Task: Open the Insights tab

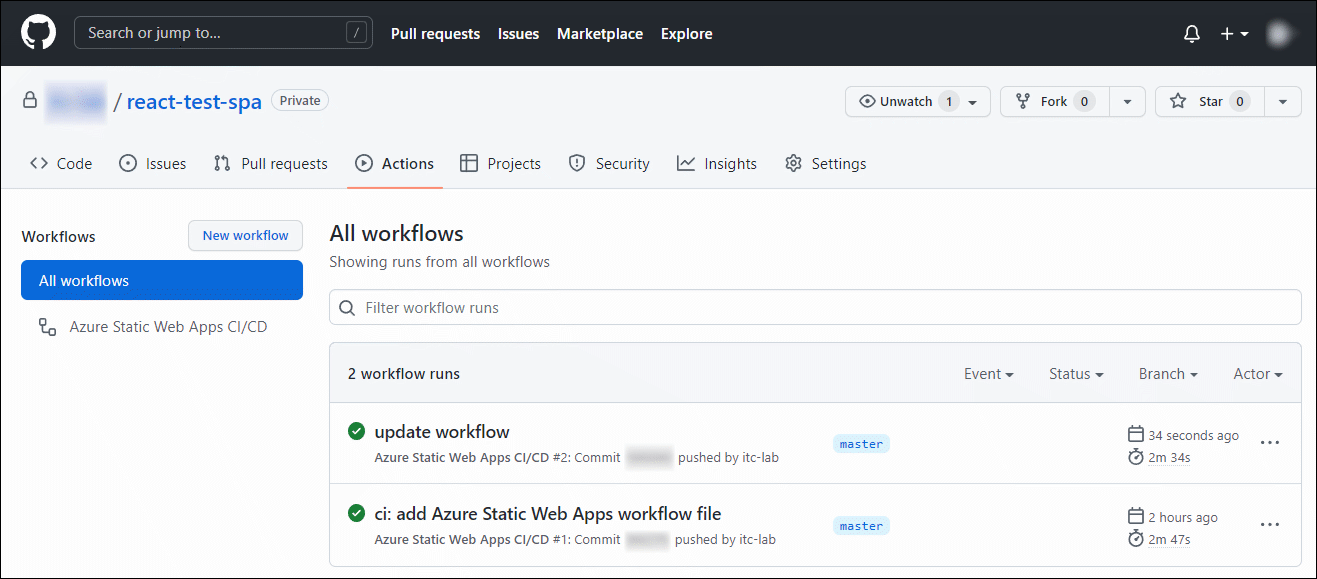Action: click(x=717, y=164)
